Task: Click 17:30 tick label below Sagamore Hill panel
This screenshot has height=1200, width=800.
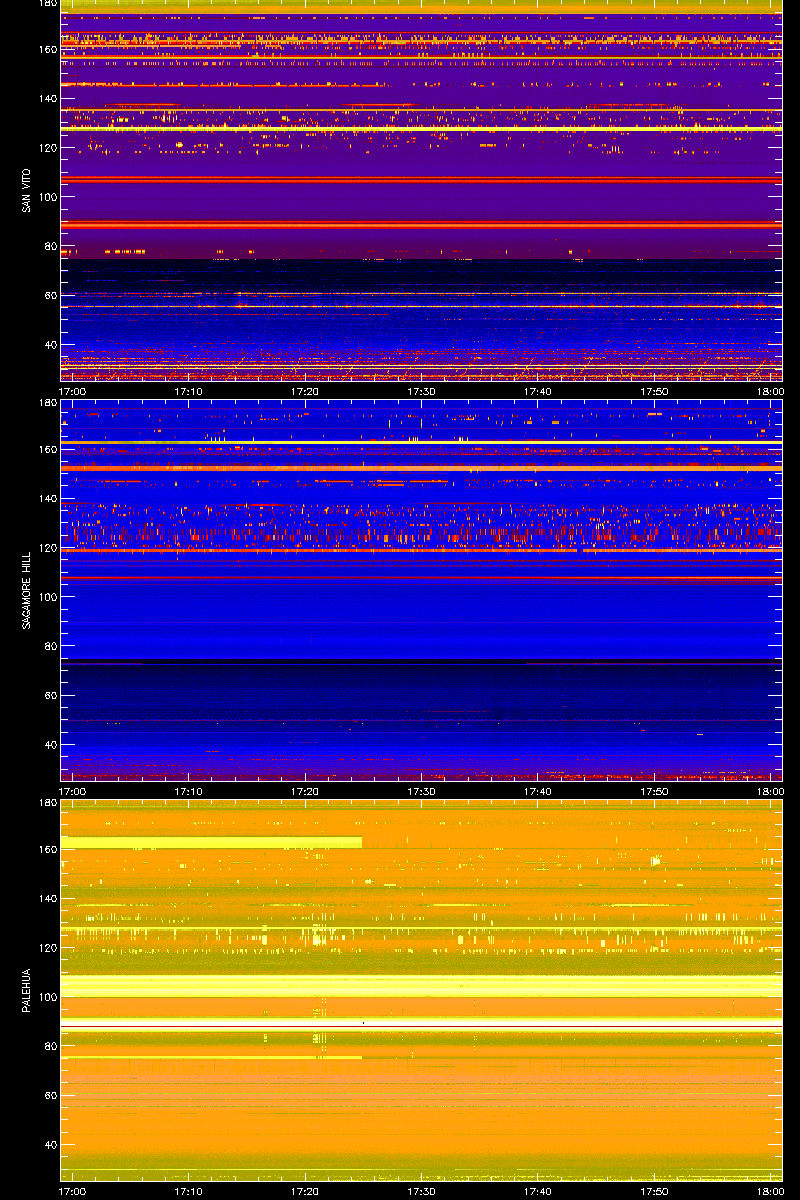Action: tap(422, 792)
